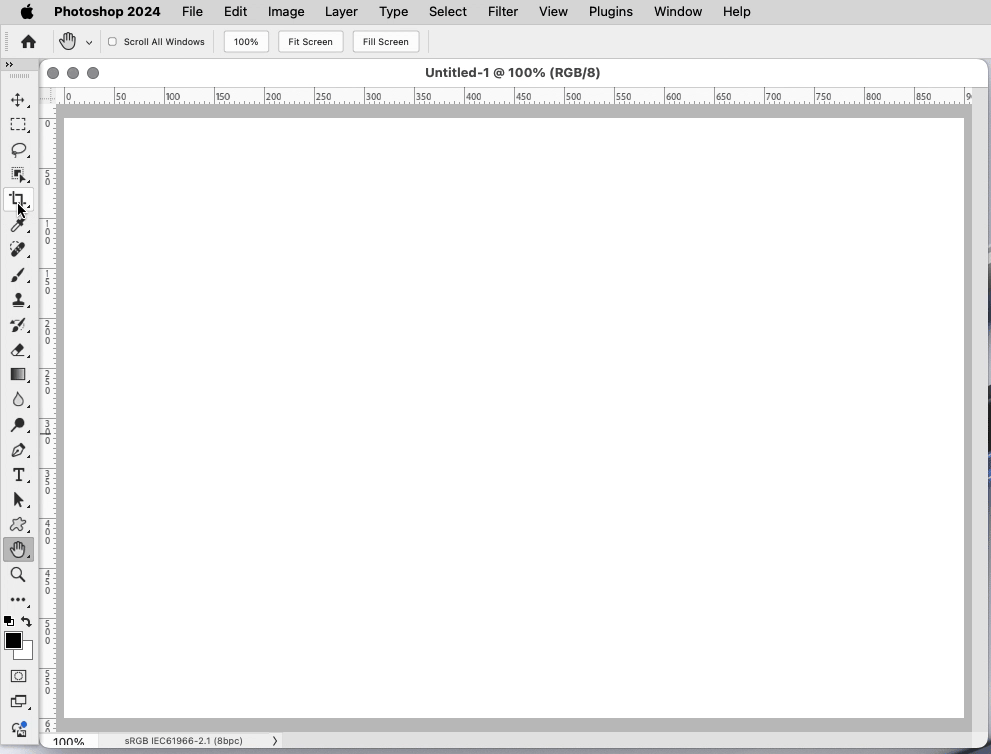Image resolution: width=991 pixels, height=754 pixels.
Task: Click the Fit Screen button
Action: pyautogui.click(x=310, y=42)
